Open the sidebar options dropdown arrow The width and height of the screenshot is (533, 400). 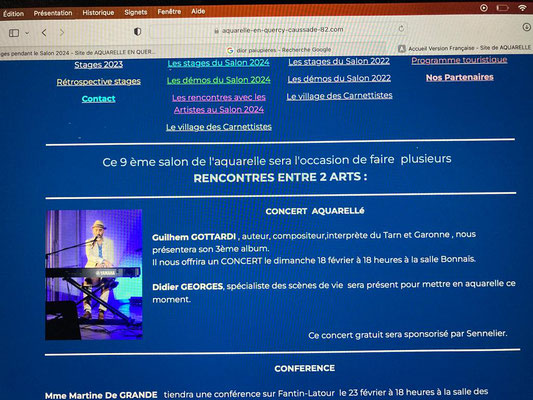(x=27, y=33)
